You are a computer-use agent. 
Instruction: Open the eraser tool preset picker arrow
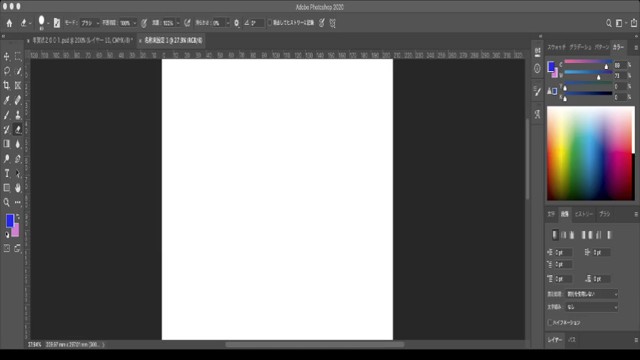[x=30, y=24]
